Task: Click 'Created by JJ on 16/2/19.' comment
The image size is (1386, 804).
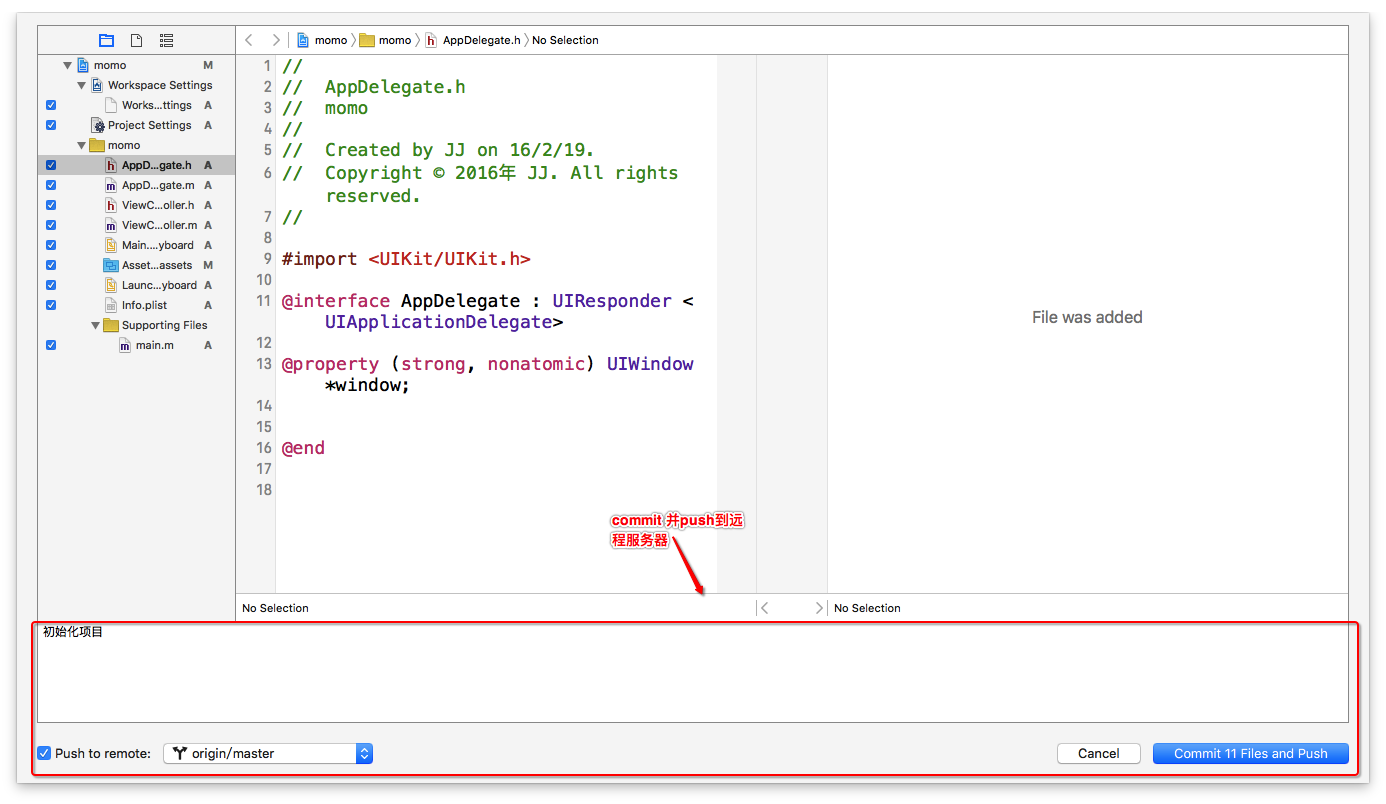Action: (460, 150)
